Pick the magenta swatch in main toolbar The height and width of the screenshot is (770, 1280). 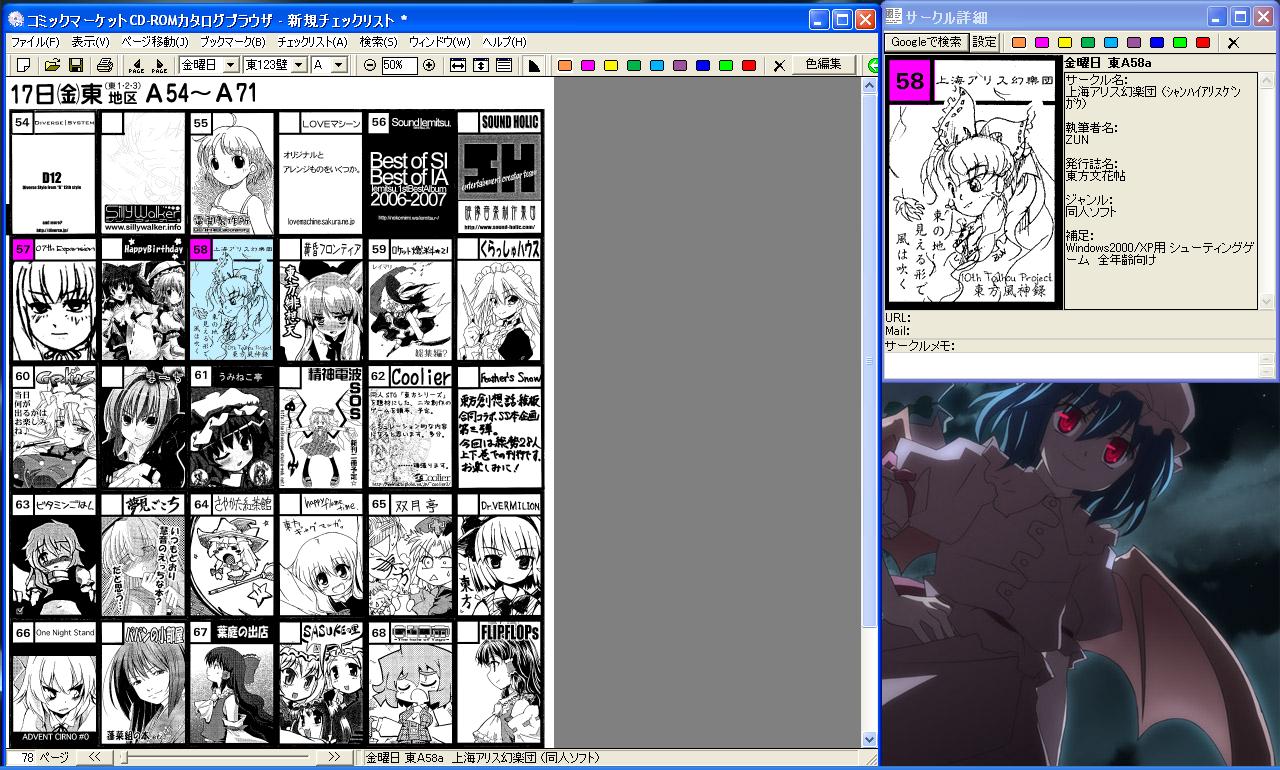tap(588, 66)
